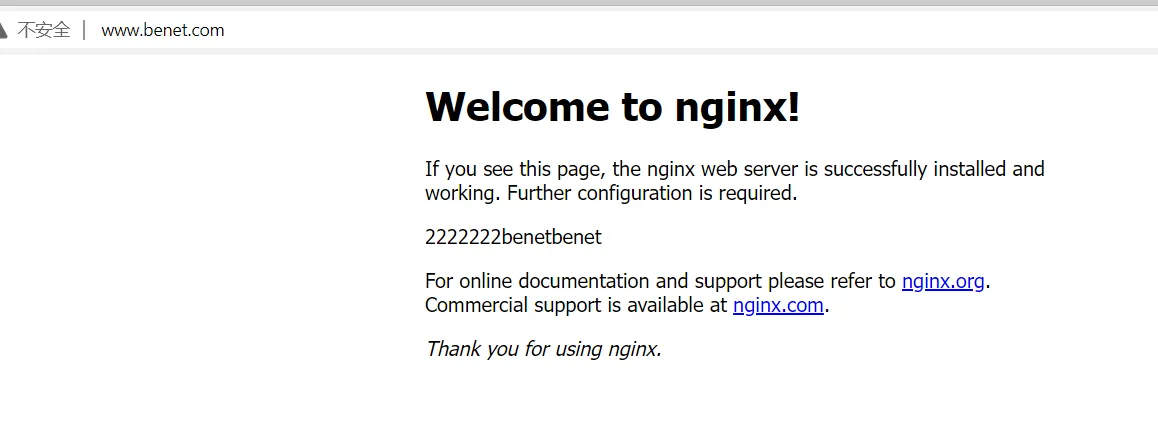Select the www.benet.com address bar URL
This screenshot has height=432, width=1158.
pos(162,30)
